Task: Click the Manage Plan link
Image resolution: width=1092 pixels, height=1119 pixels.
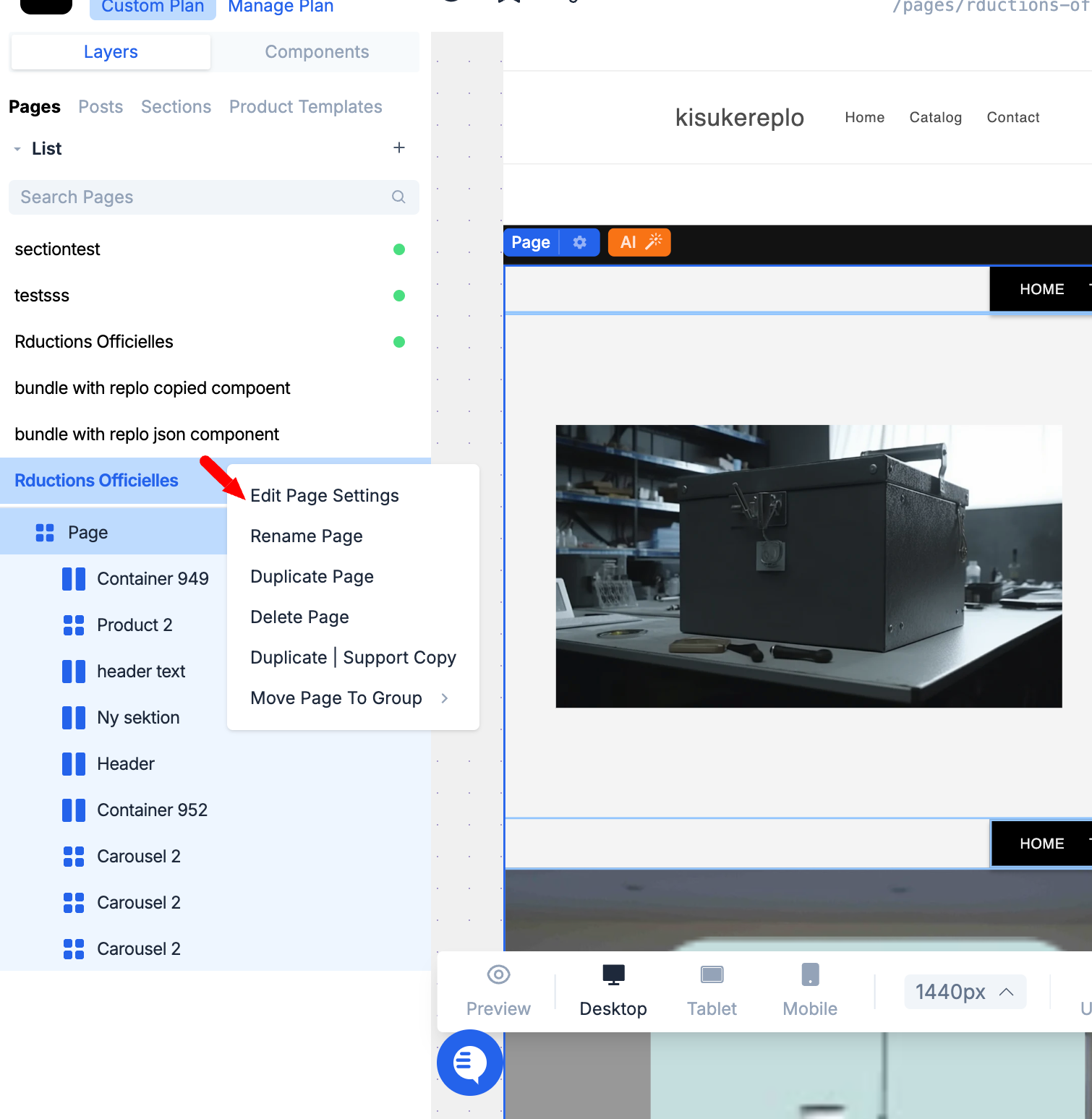Action: (281, 7)
